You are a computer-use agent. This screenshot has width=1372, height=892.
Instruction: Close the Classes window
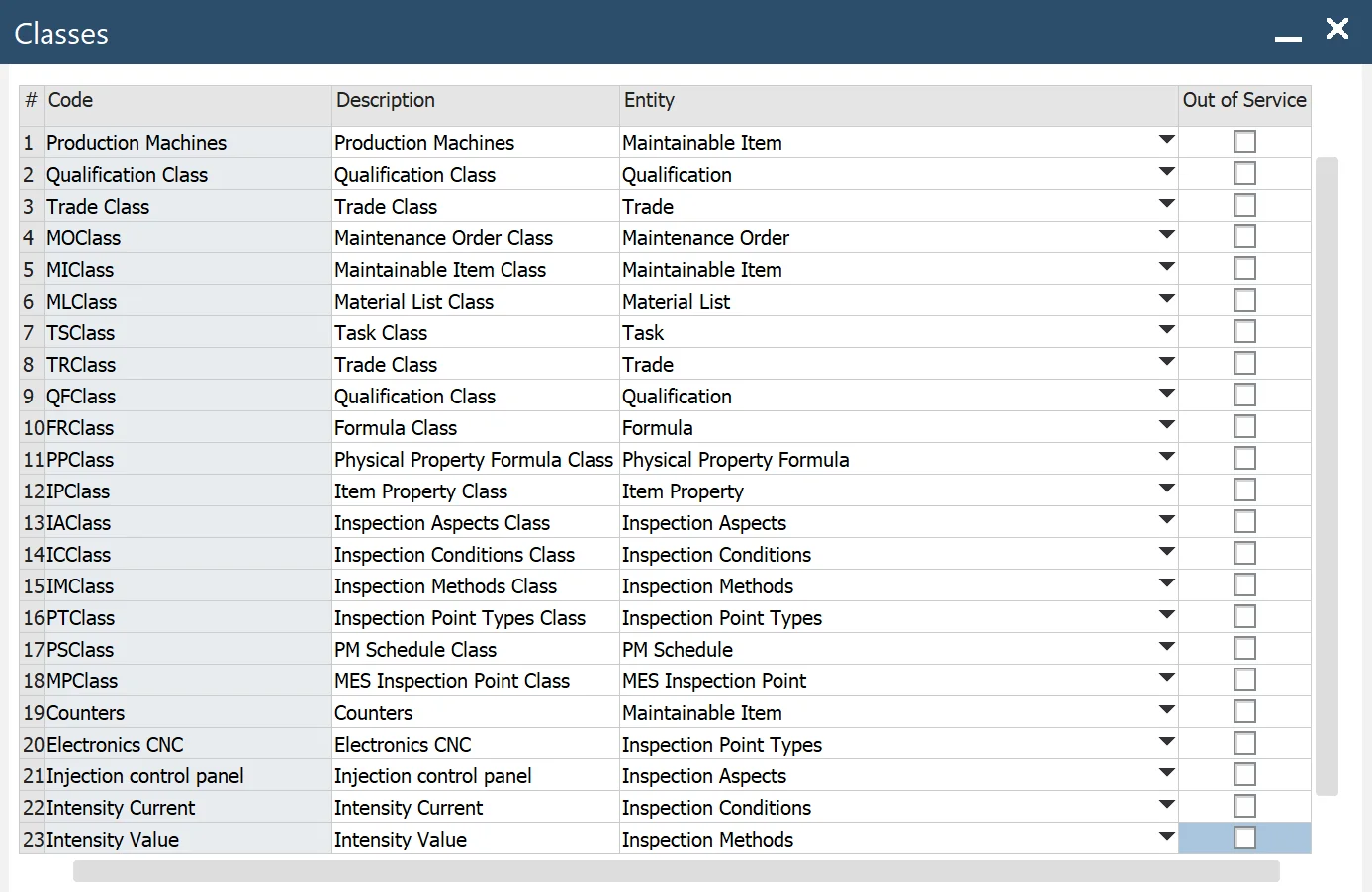pos(1337,29)
